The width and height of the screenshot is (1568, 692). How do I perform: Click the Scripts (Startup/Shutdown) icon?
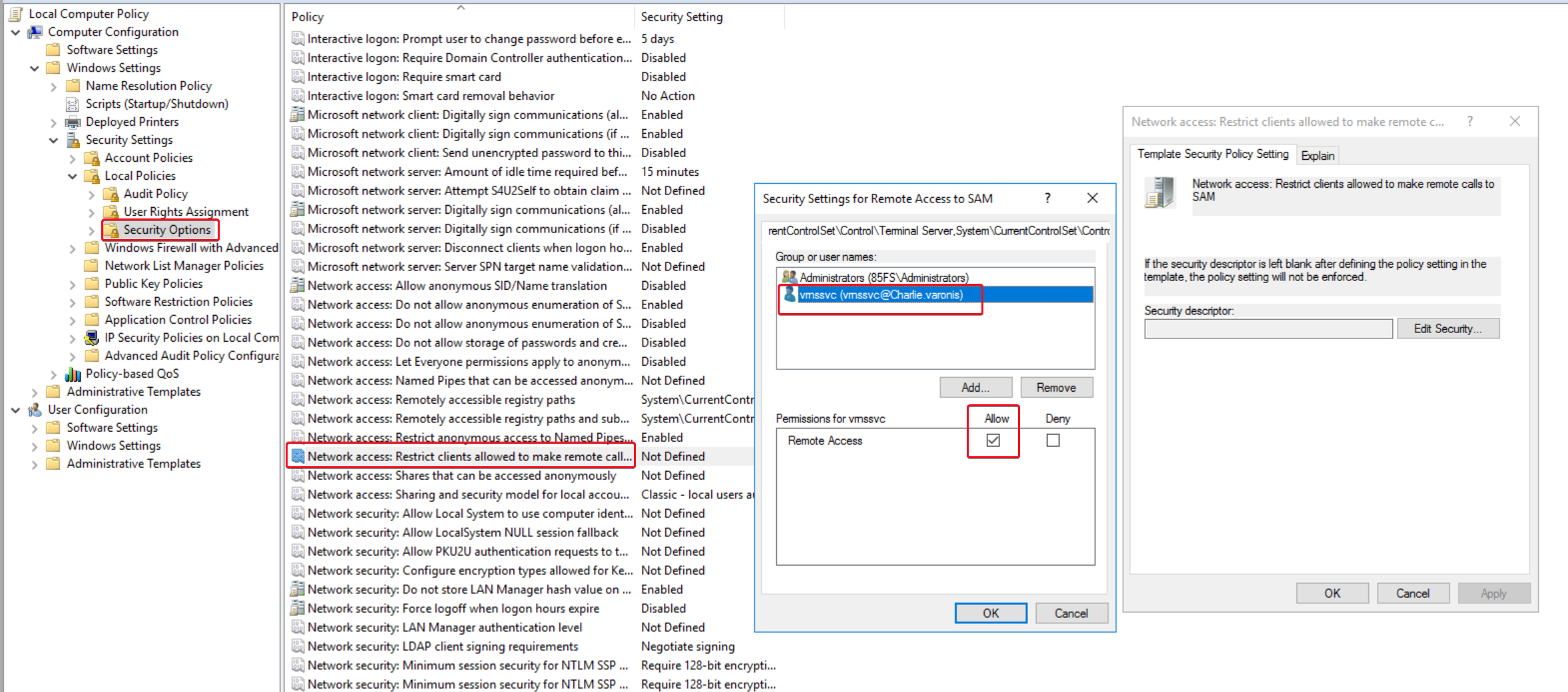pyautogui.click(x=73, y=104)
